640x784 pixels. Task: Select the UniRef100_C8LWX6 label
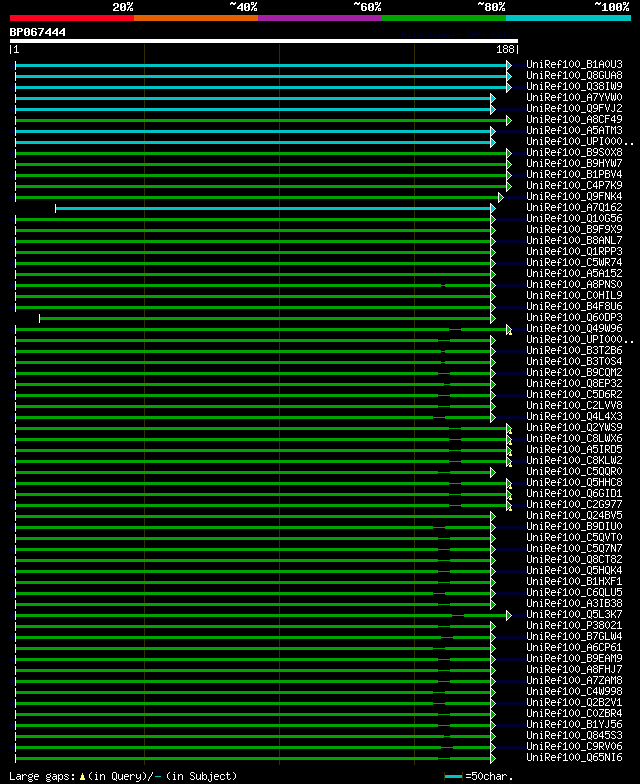click(574, 438)
